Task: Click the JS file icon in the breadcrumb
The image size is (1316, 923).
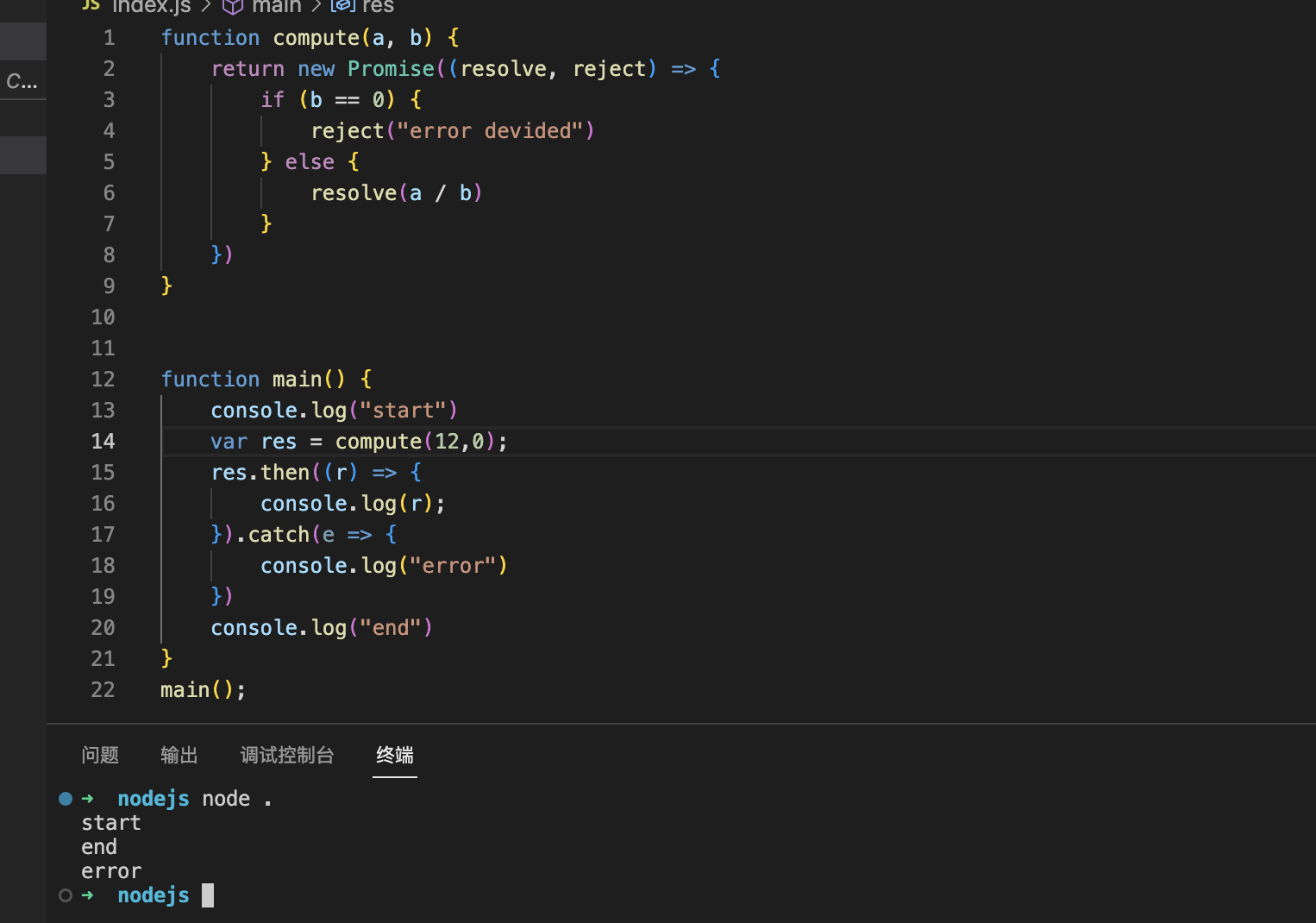Action: pos(91,4)
